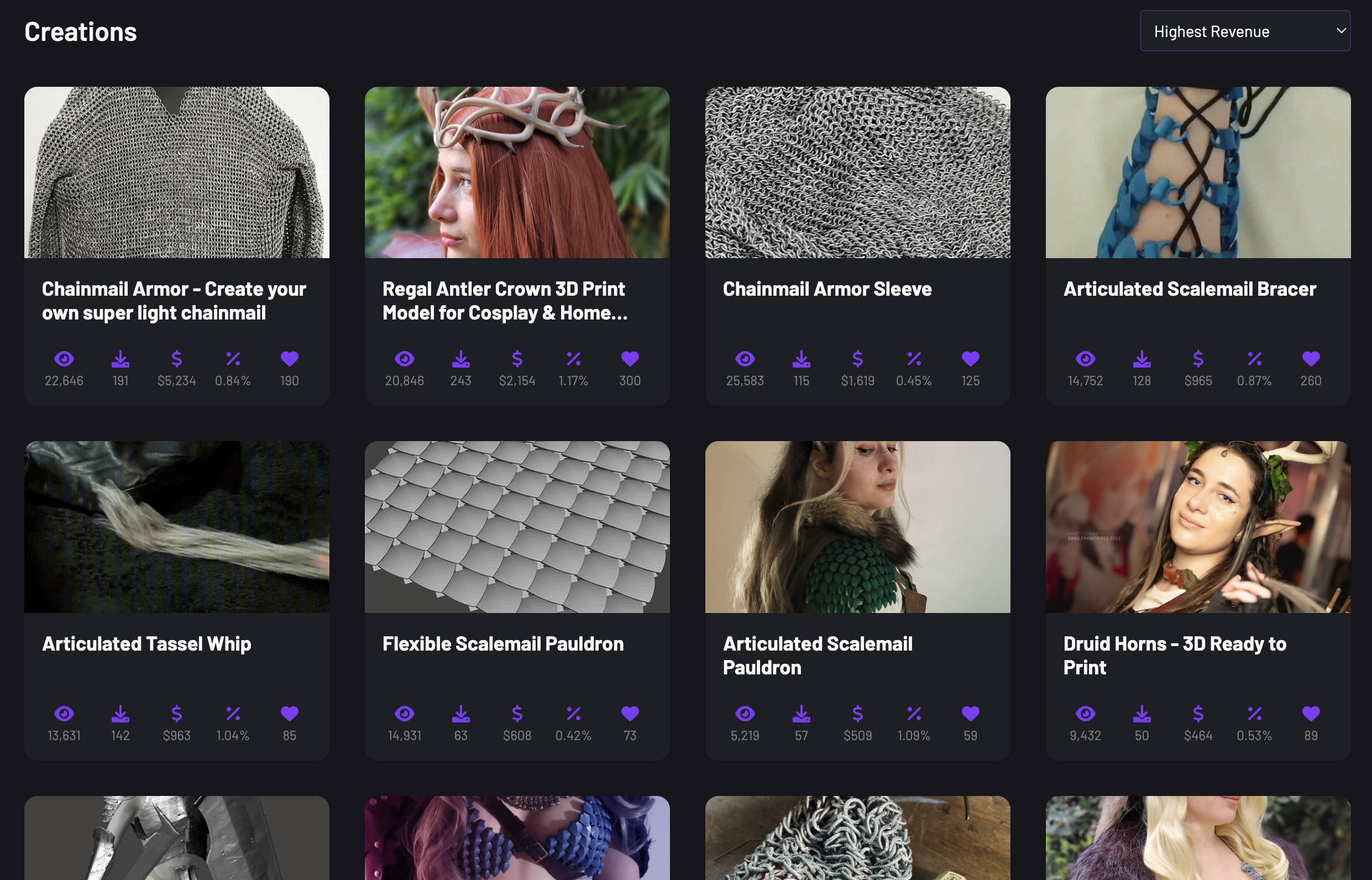This screenshot has width=1372, height=880.
Task: Open Articulated Tassel Whip title link
Action: pyautogui.click(x=146, y=644)
